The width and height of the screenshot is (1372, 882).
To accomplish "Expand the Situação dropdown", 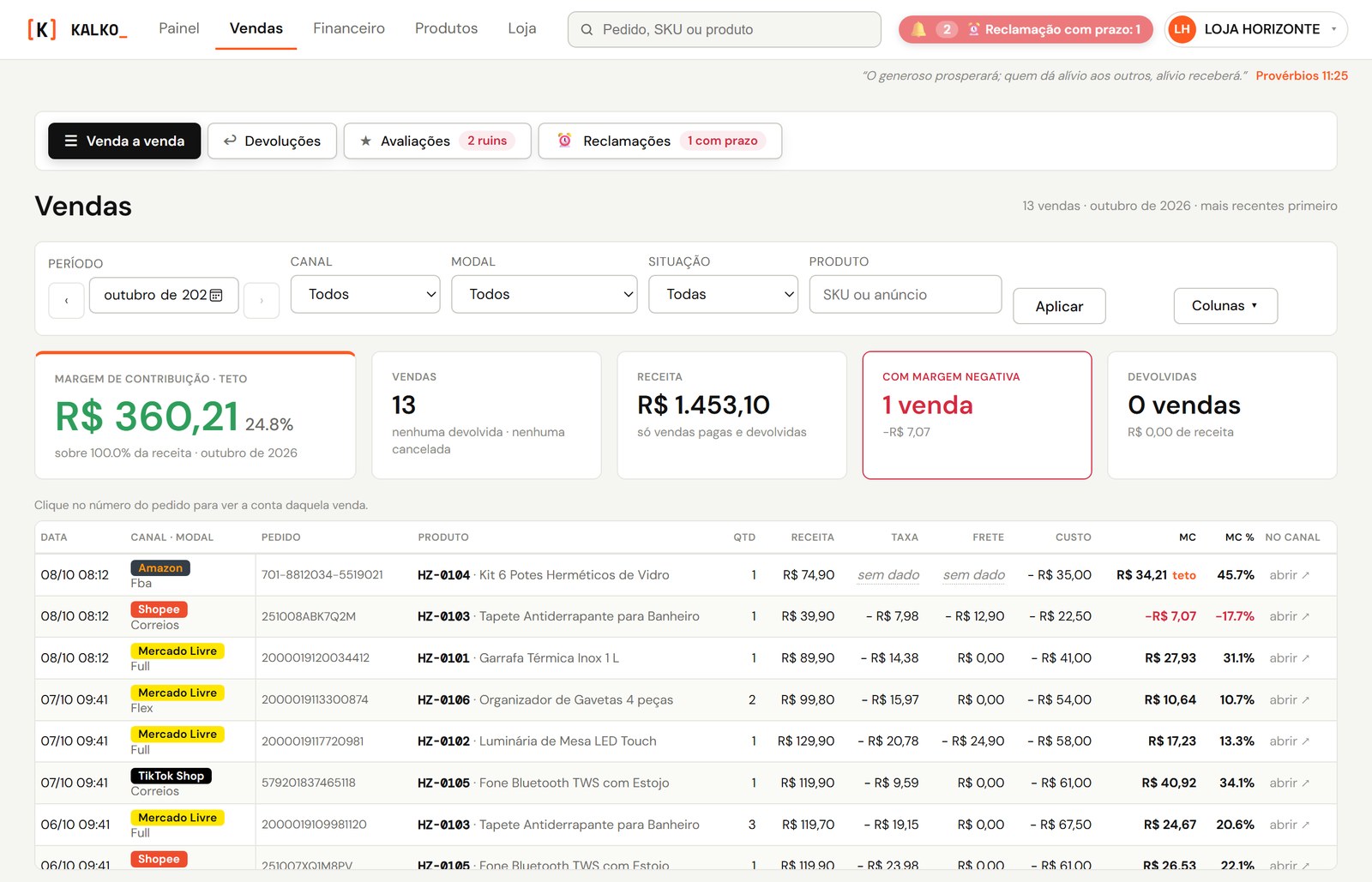I will 723,294.
